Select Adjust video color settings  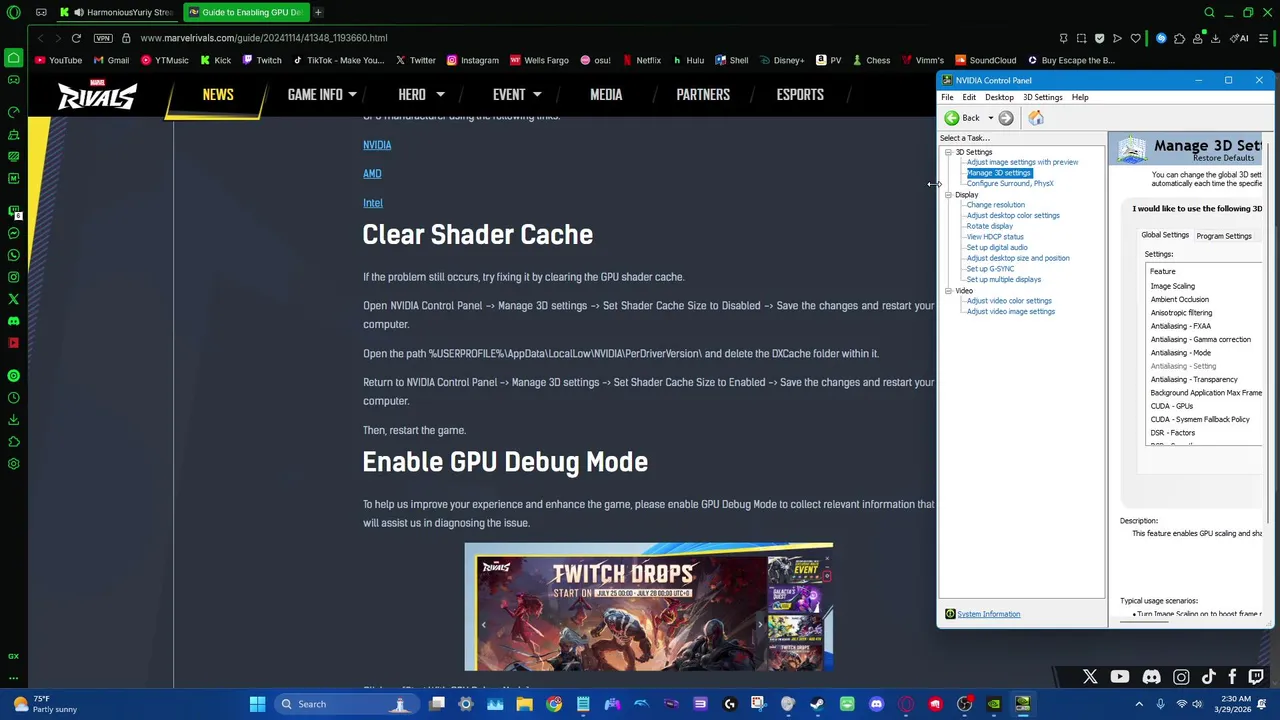click(x=1009, y=301)
